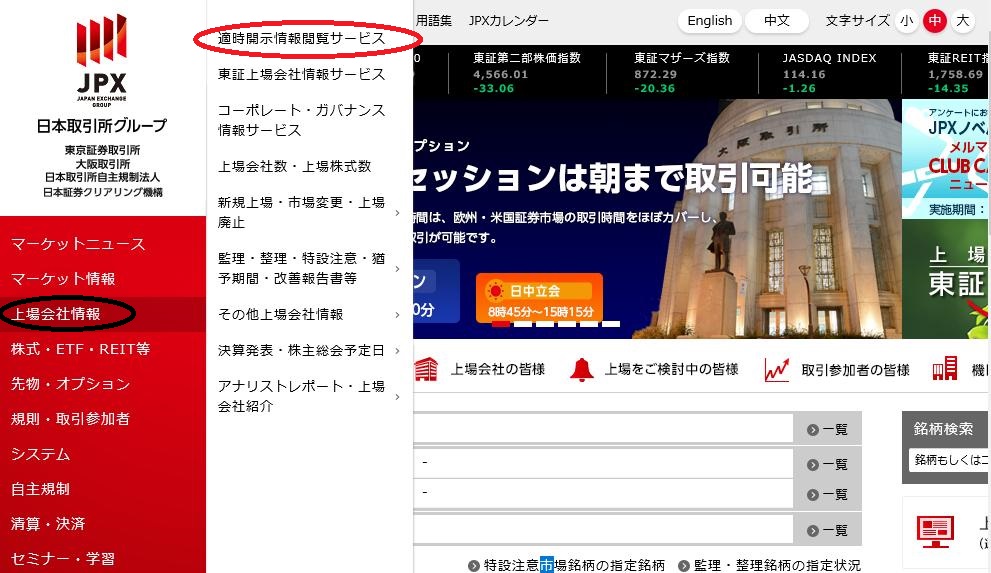Screen dimensions: 991x573
Task: Open 上場をご検討中の皆様 link
Action: pos(672,370)
